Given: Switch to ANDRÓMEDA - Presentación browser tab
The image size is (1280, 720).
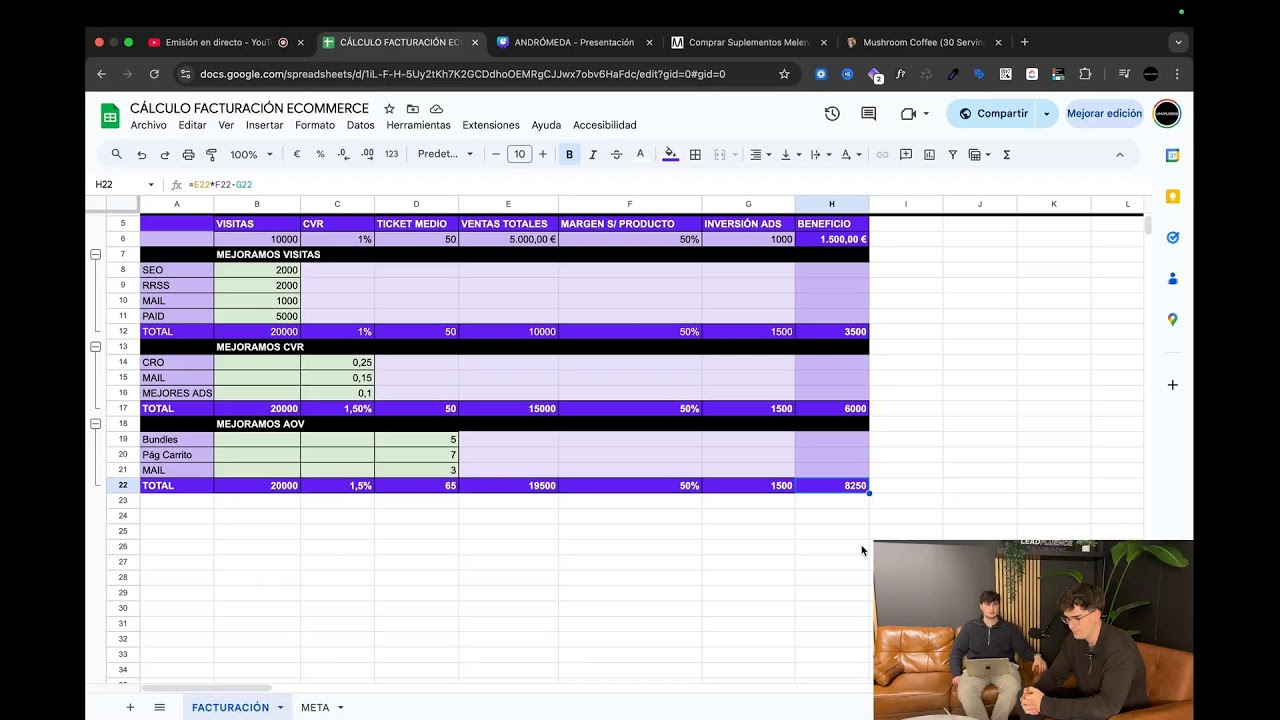Looking at the screenshot, I should coord(574,42).
